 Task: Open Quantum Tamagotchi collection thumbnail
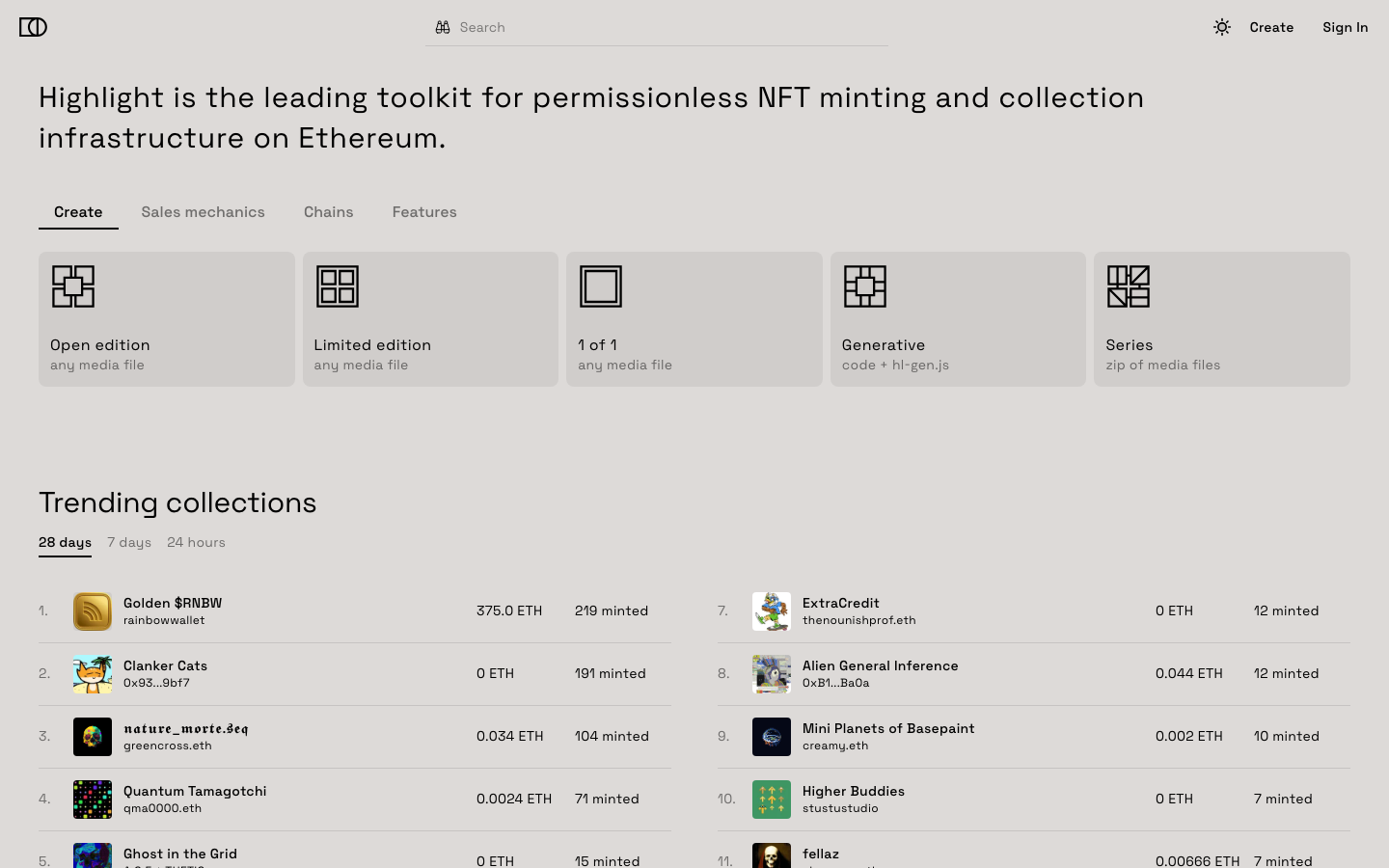tap(93, 800)
